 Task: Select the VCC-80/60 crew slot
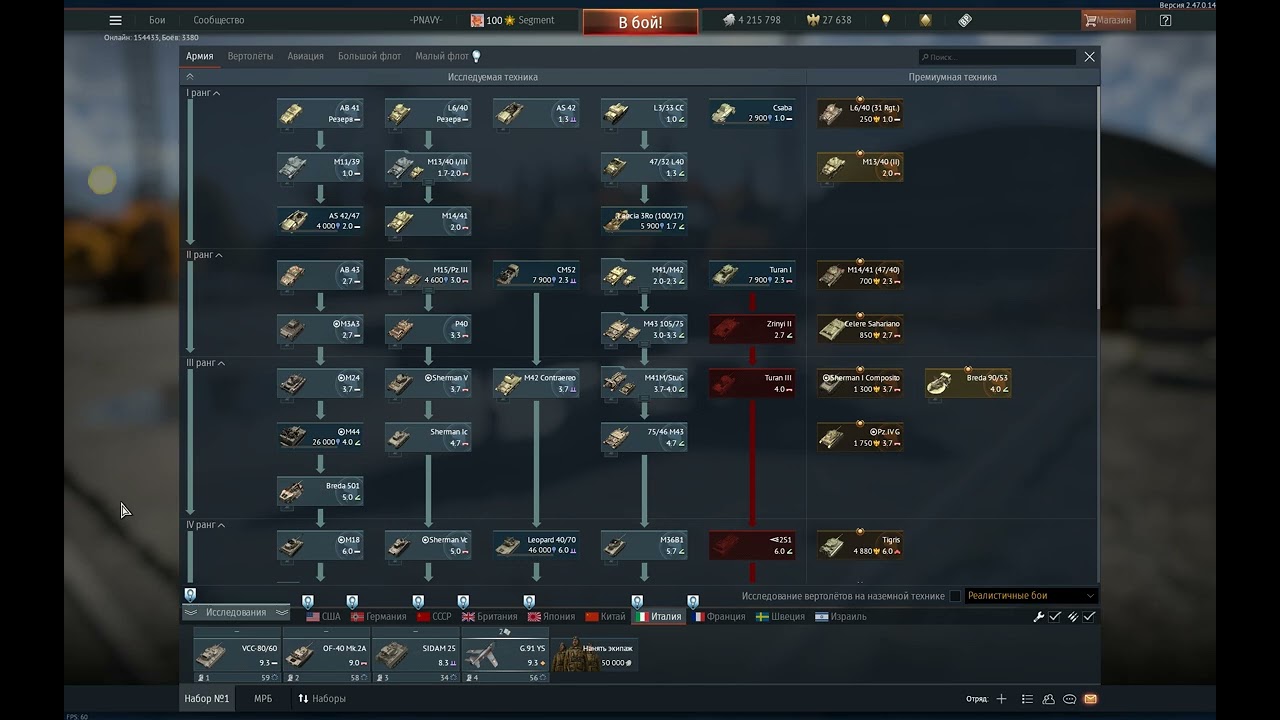point(237,656)
